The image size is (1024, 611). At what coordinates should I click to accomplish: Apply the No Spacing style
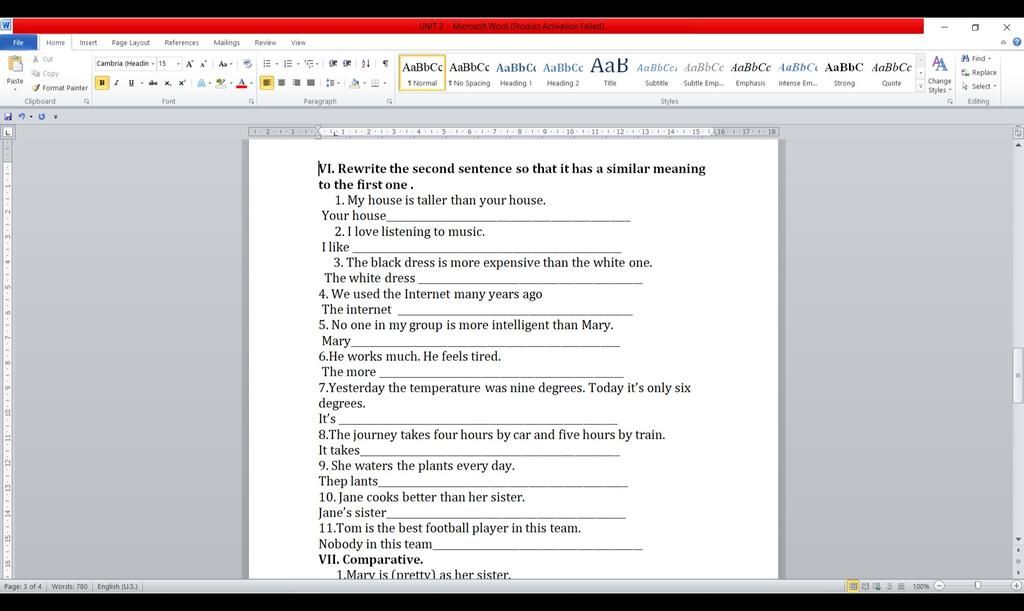point(469,73)
